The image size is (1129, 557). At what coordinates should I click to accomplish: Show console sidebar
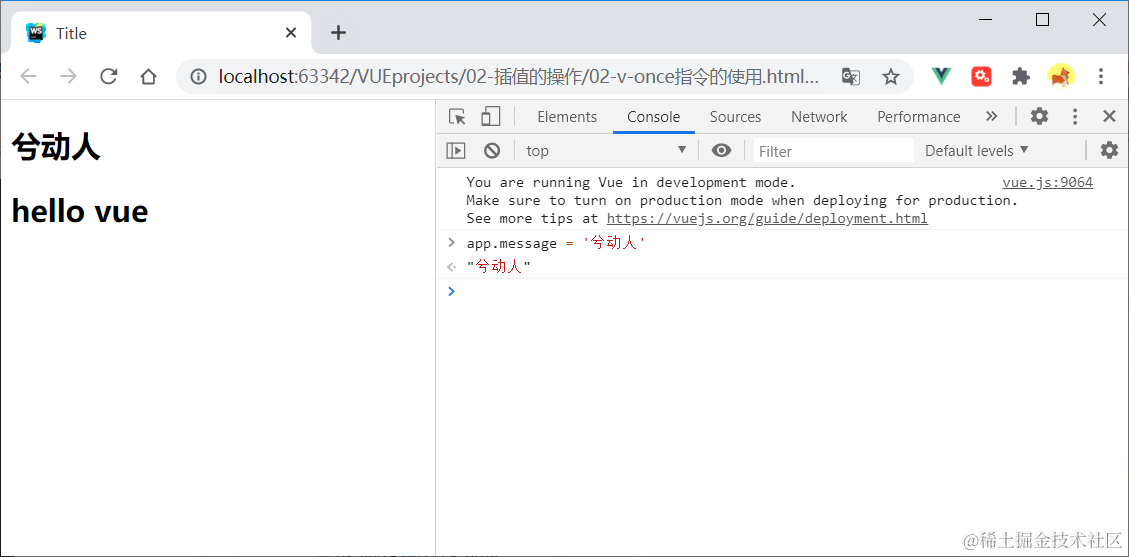click(x=456, y=150)
